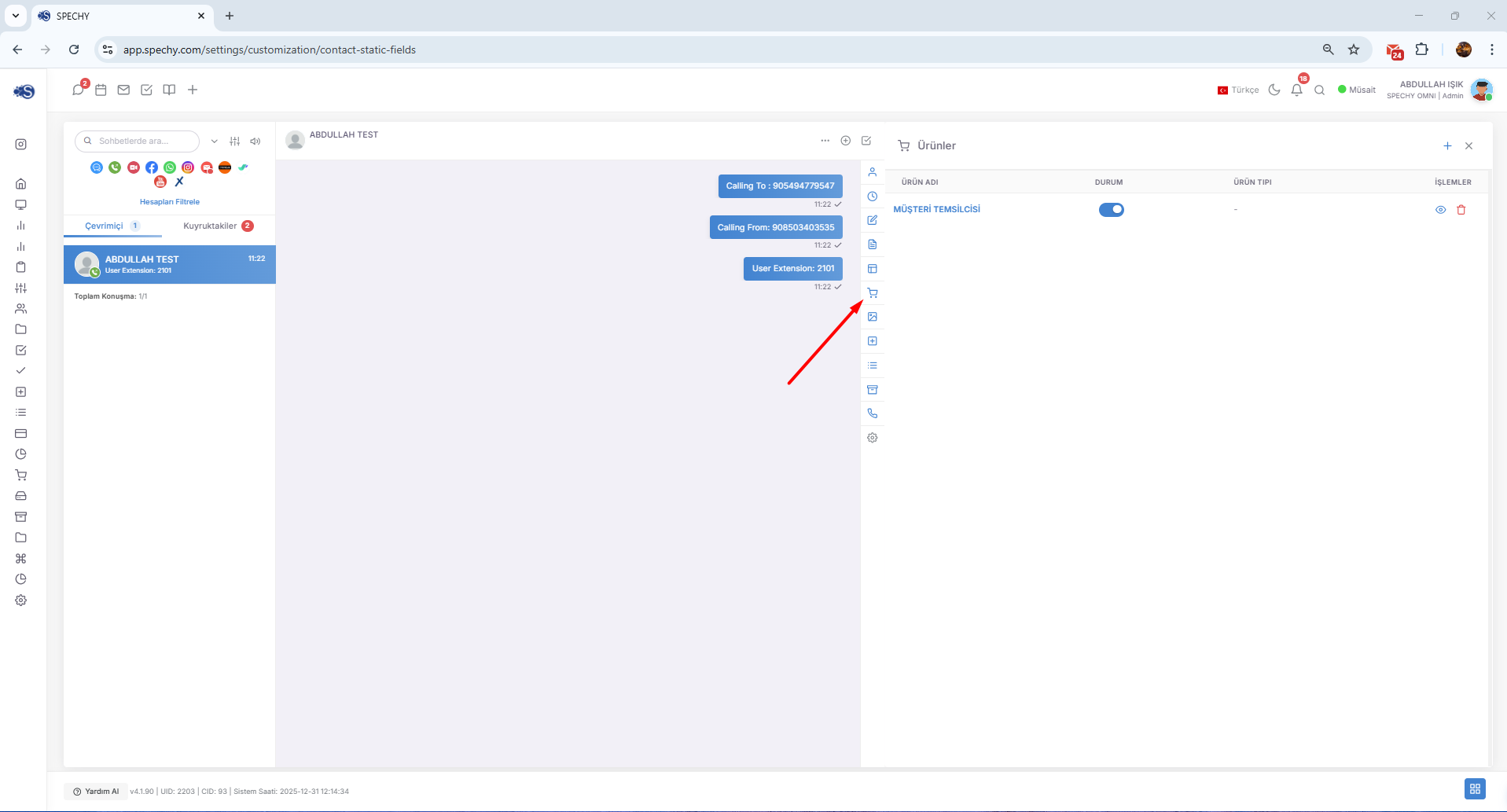Screen dimensions: 1507x812
Task: Close the Ürünler panel
Action: click(x=1468, y=146)
